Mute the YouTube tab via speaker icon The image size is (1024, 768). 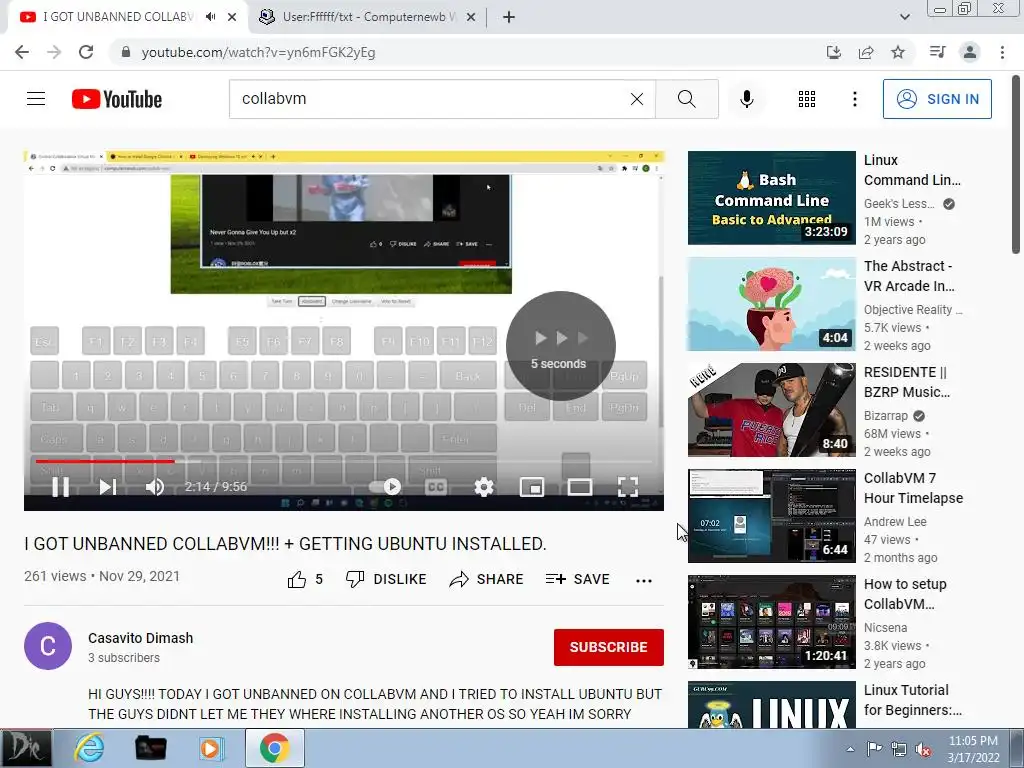[210, 17]
